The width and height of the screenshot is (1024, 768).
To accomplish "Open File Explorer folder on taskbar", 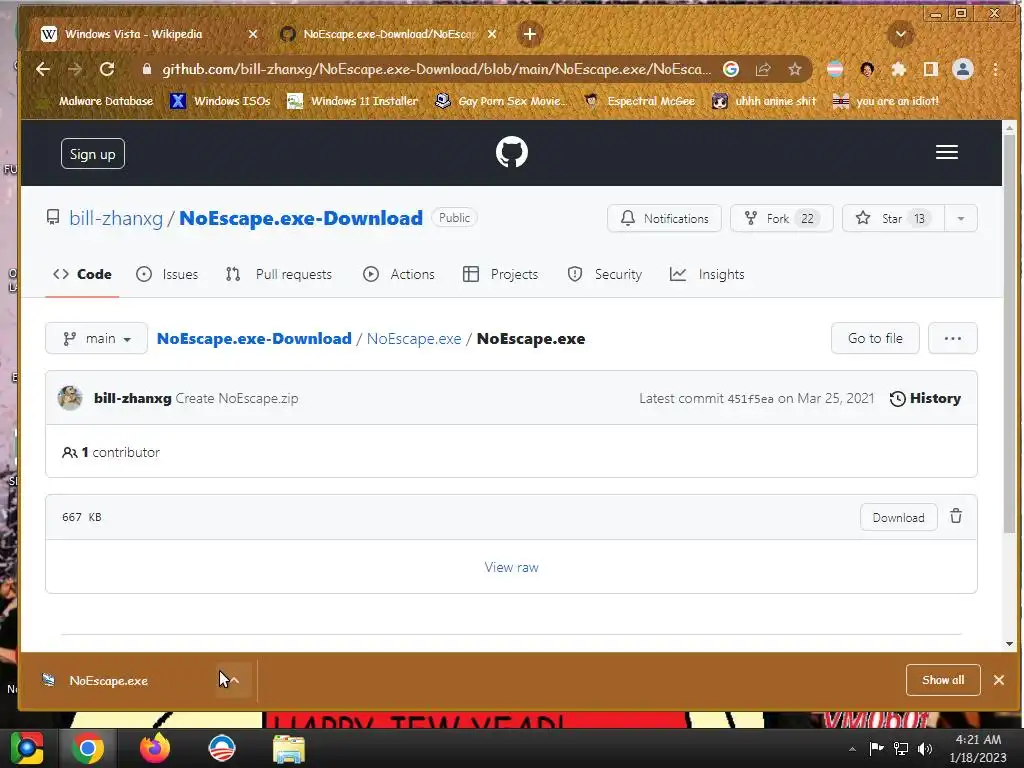I will (289, 749).
